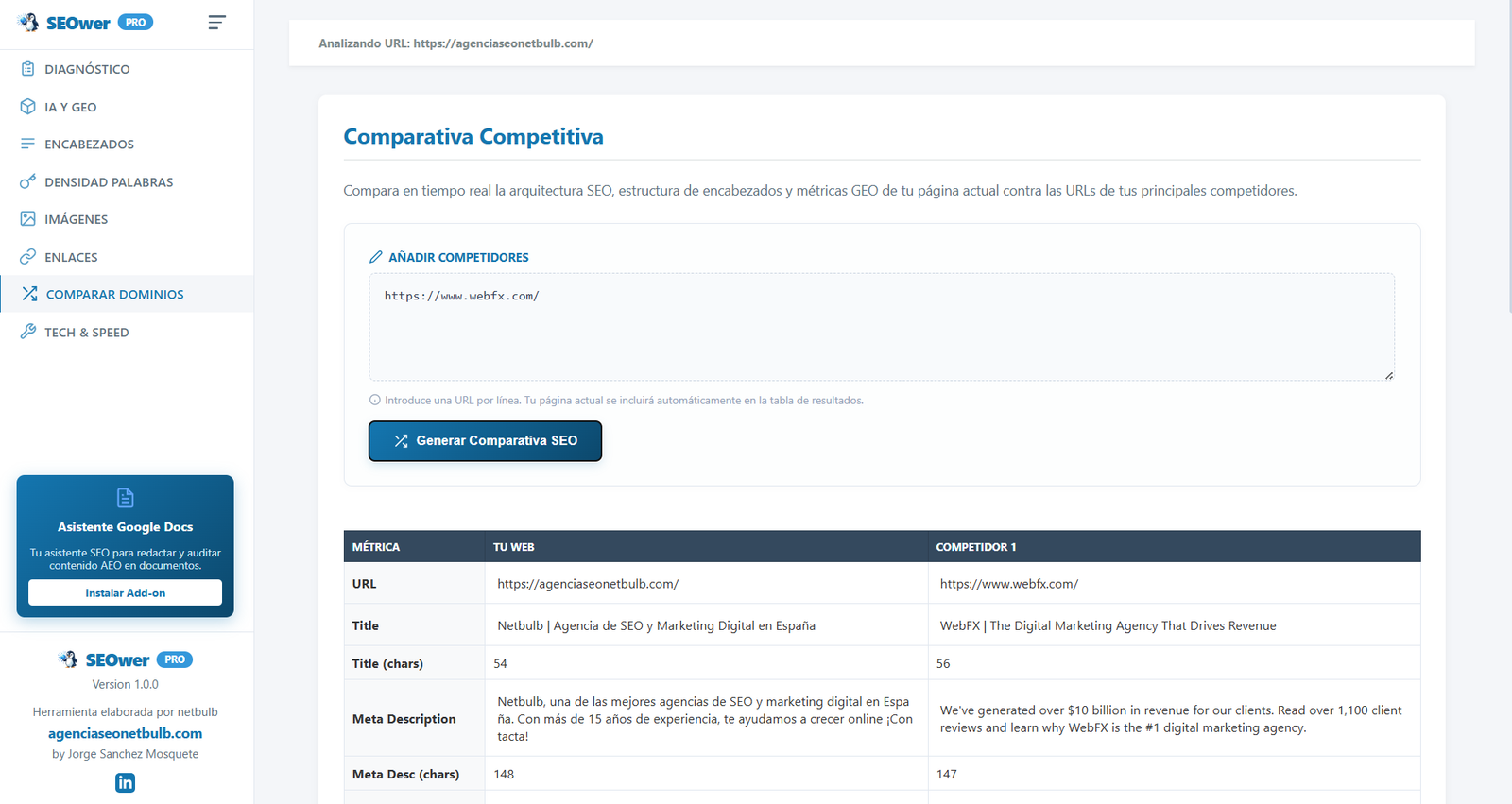Click the Diagnóstico clipboard icon
1512x804 pixels.
click(x=28, y=69)
